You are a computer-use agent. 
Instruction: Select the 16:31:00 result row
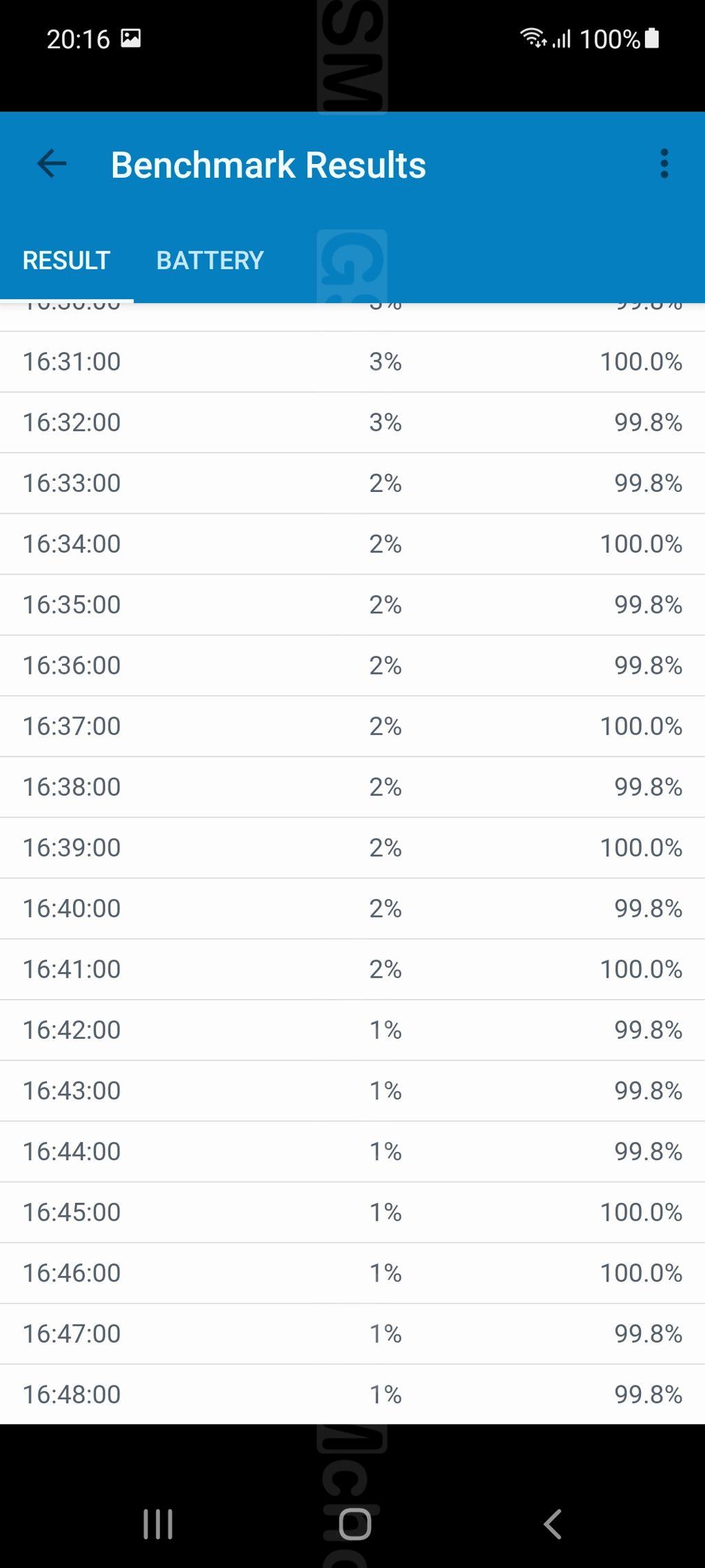(x=352, y=362)
